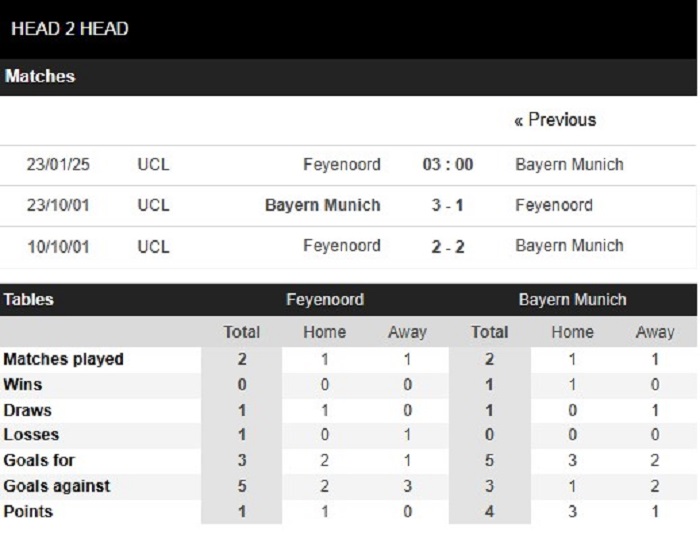Click Feyenoord home team in 10/10/01 row
The width and height of the screenshot is (700, 535).
click(x=342, y=246)
